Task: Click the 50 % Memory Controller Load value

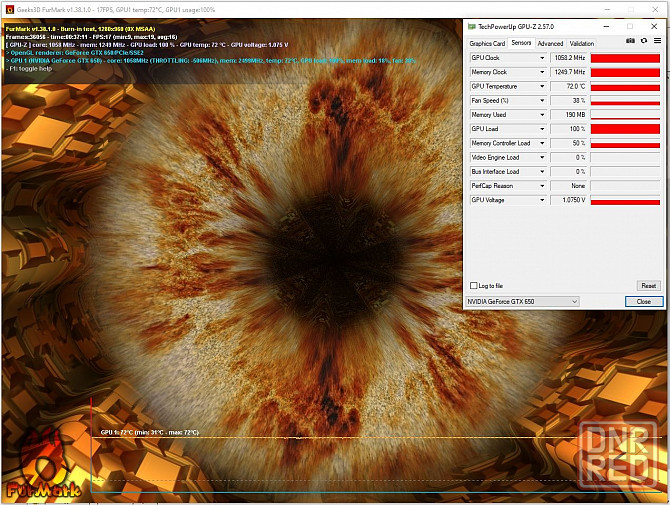Action: point(569,143)
